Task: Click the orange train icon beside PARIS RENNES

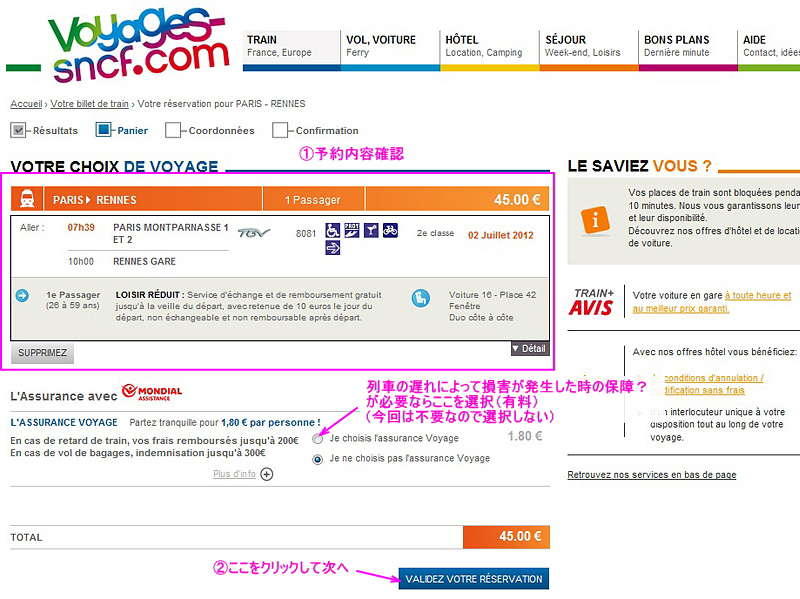Action: click(27, 199)
